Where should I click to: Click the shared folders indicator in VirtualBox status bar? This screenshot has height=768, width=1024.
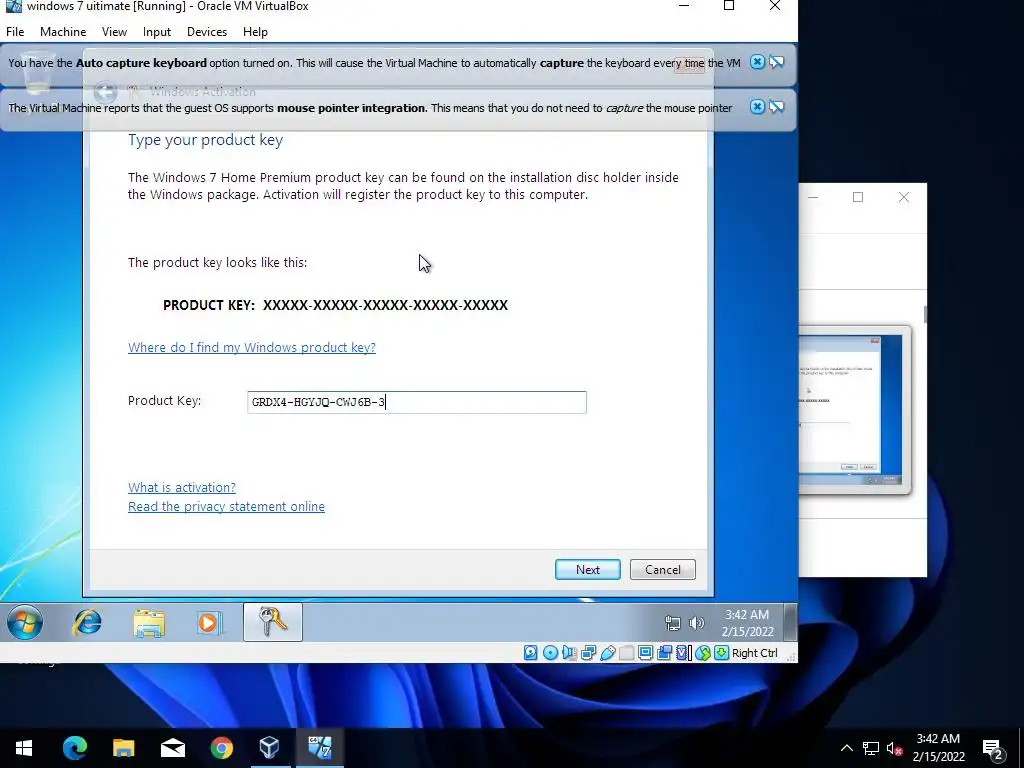coord(626,652)
